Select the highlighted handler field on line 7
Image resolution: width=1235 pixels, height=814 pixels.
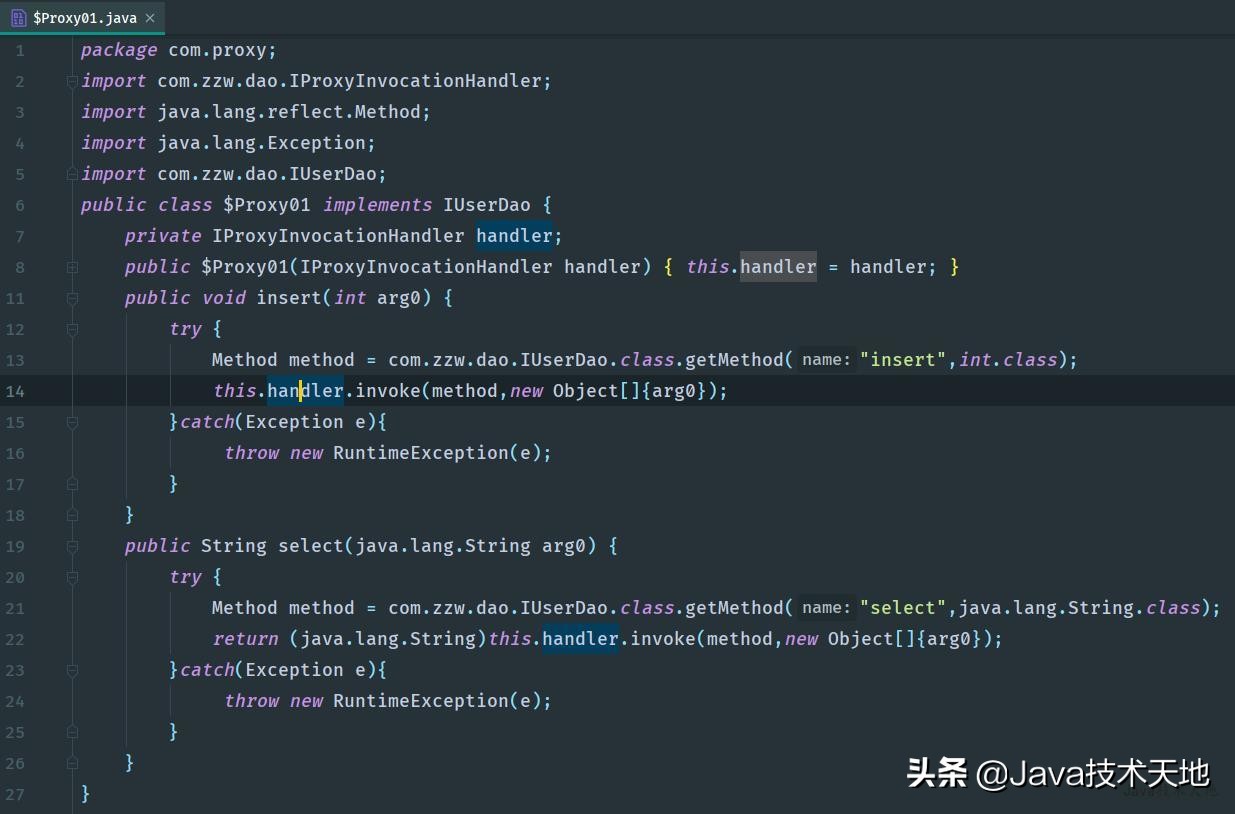tap(514, 235)
